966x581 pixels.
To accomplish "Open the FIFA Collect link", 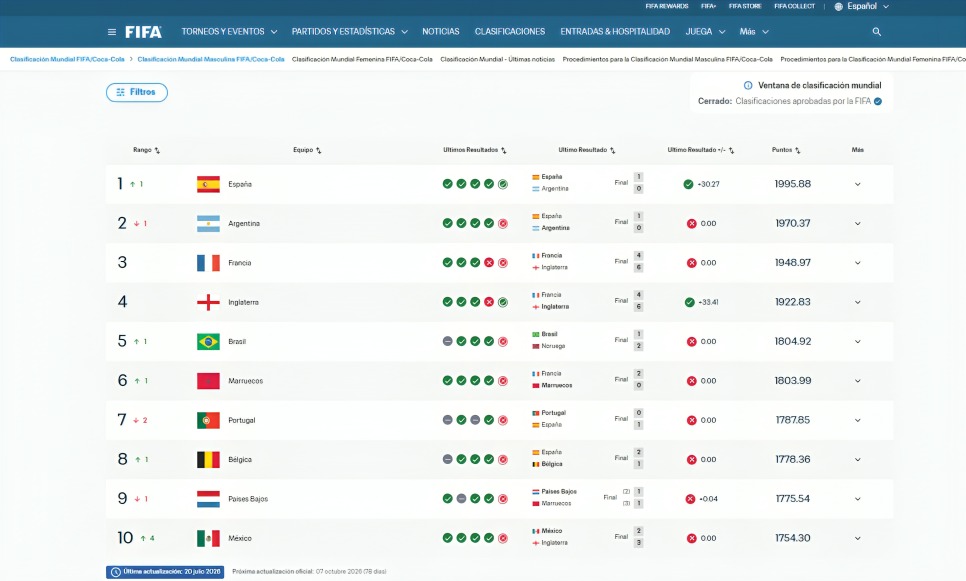I will (x=794, y=6).
